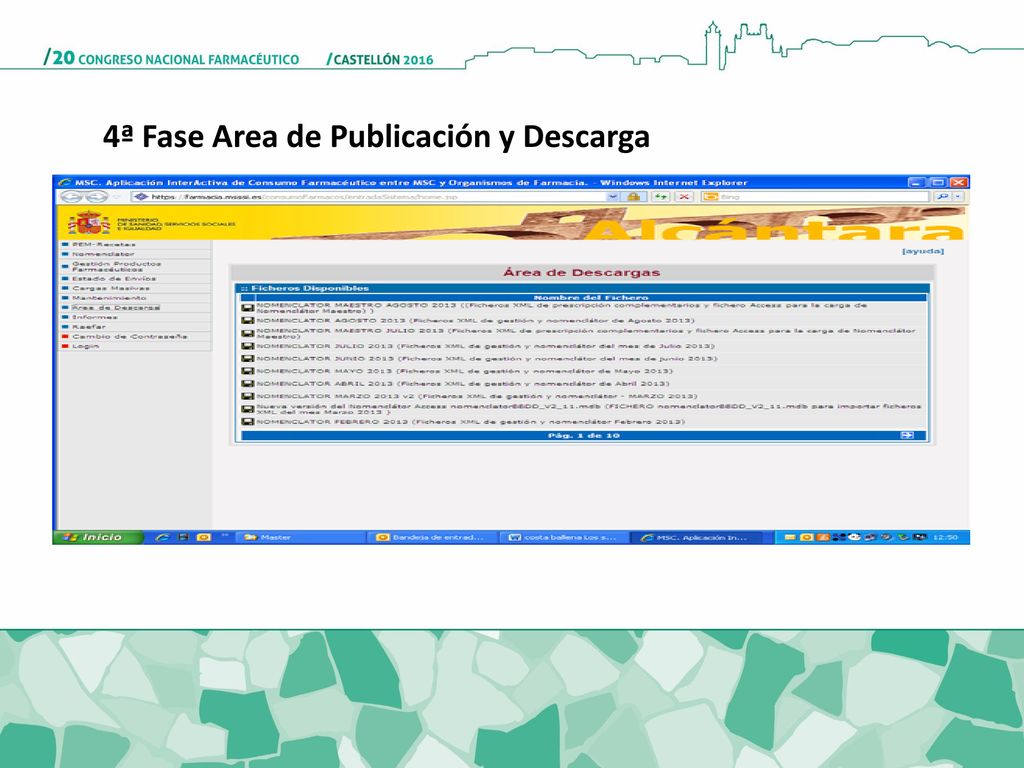Open NOMENCLATOR MAYO 2013 file text
The image size is (1024, 768).
464,371
